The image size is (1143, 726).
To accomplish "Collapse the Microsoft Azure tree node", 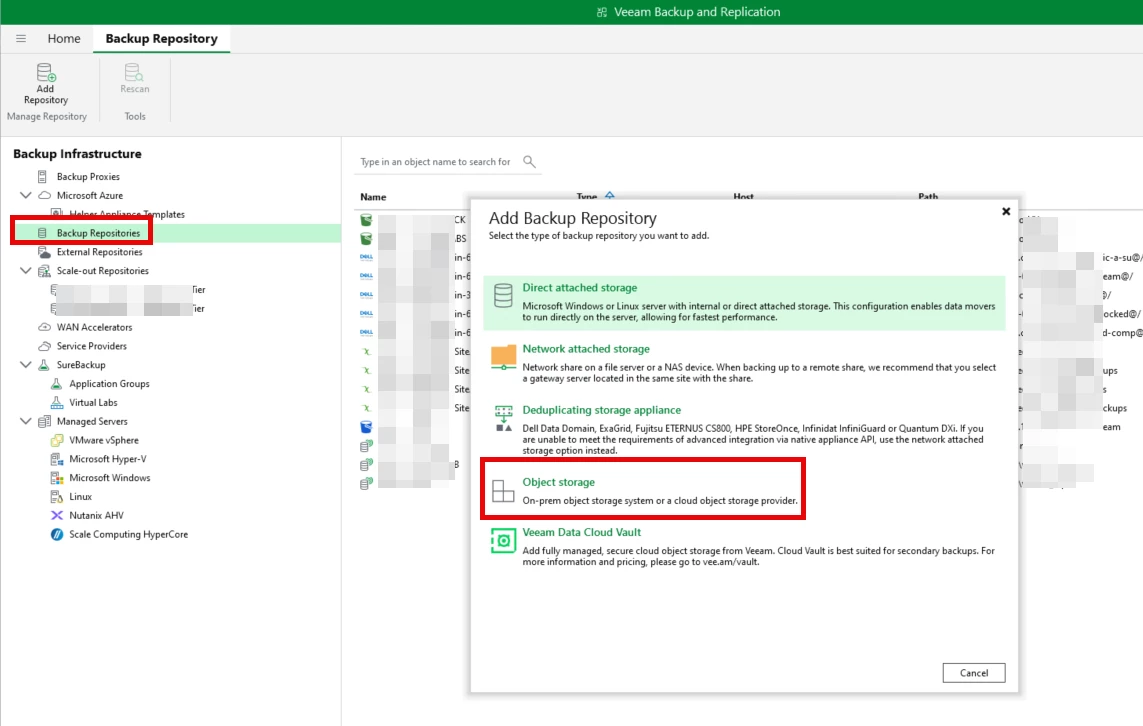I will pos(26,195).
